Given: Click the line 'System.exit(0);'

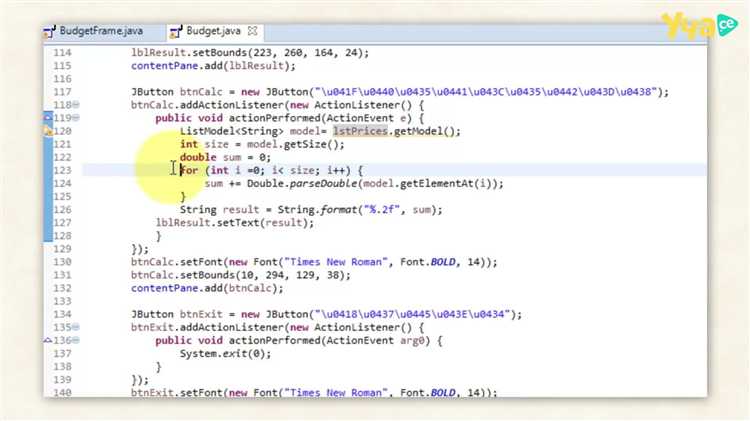Looking at the screenshot, I should pos(225,354).
